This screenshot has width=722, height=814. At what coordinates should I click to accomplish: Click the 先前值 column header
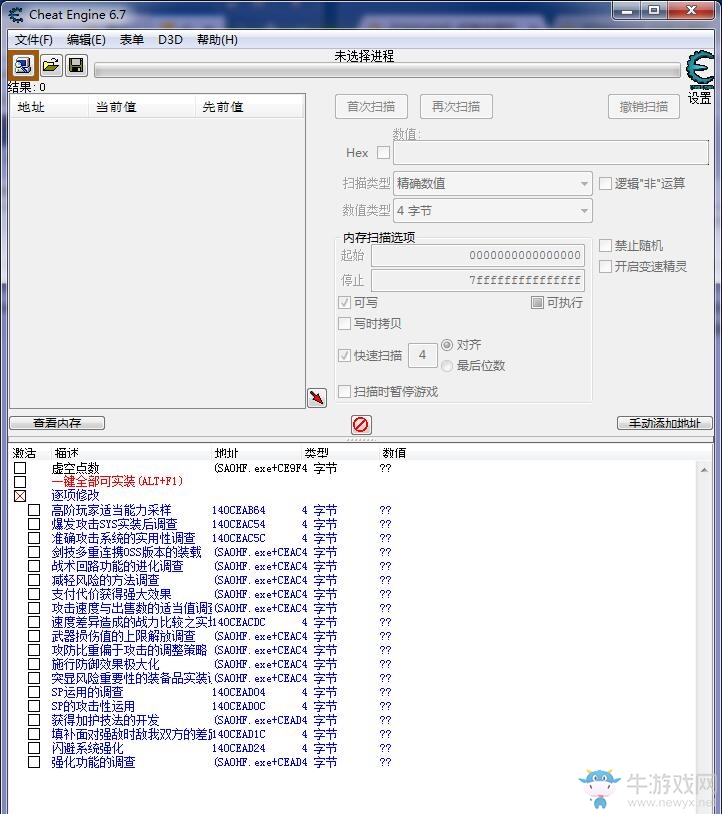[x=223, y=107]
